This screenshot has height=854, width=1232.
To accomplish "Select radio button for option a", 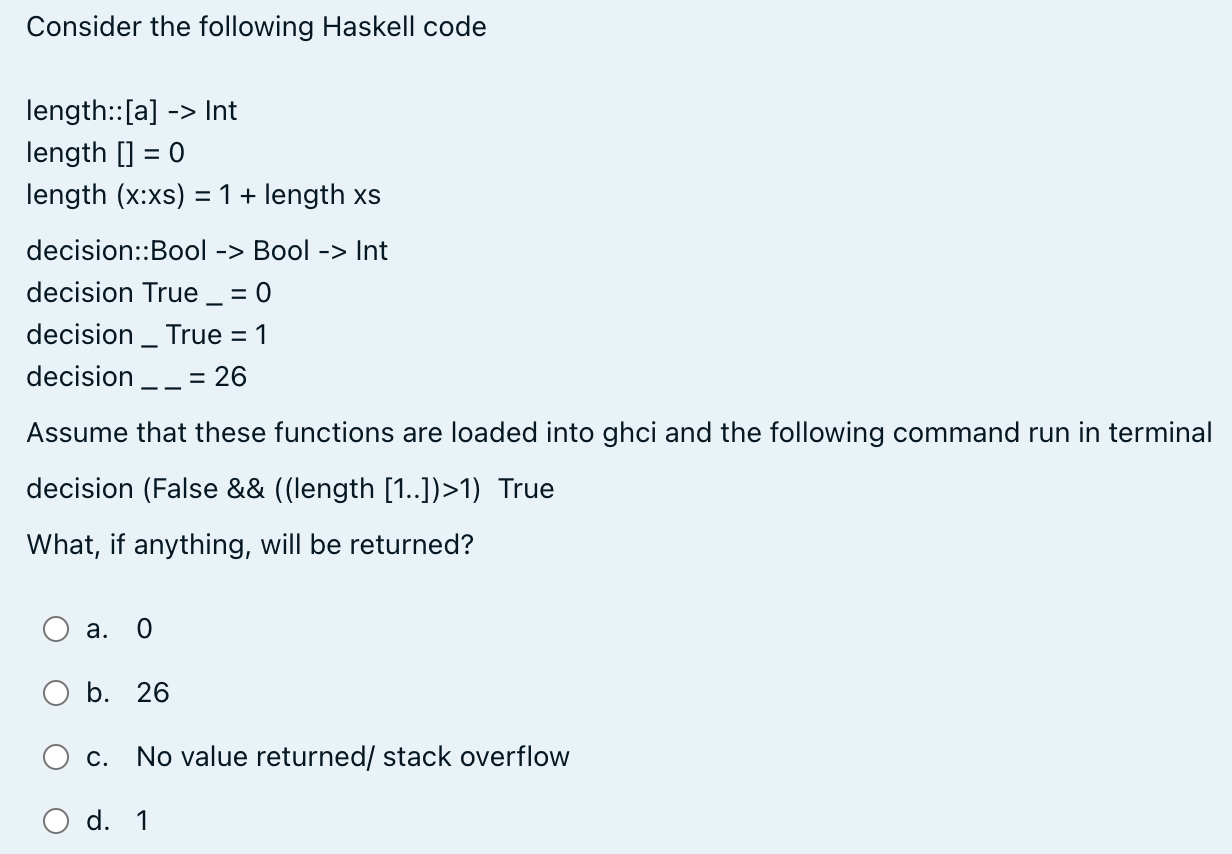I will (56, 629).
